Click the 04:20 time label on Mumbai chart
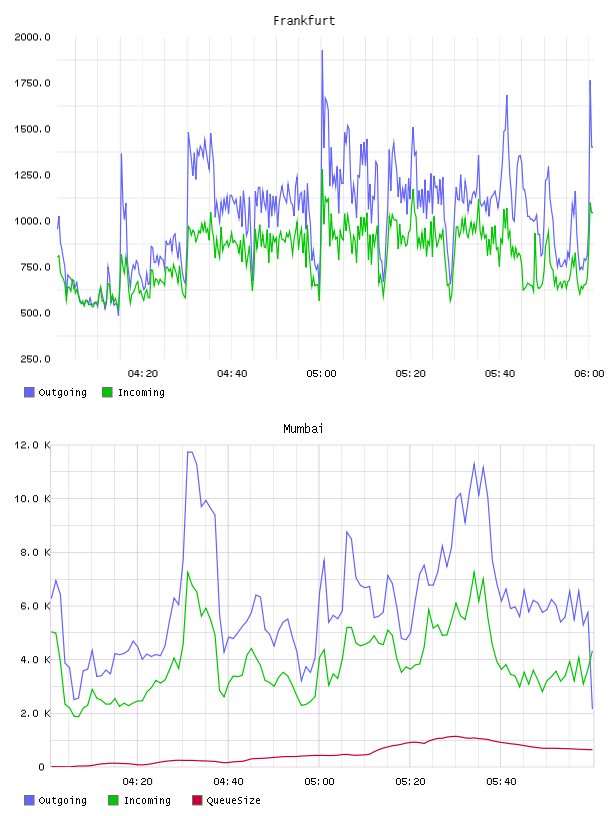This screenshot has width=608, height=816. (x=137, y=782)
